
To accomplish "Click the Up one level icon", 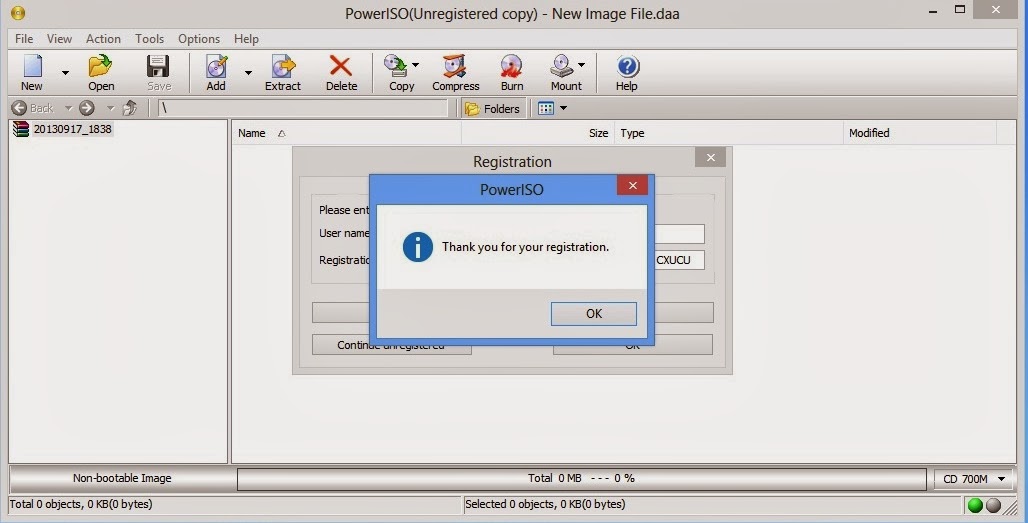I will point(130,108).
